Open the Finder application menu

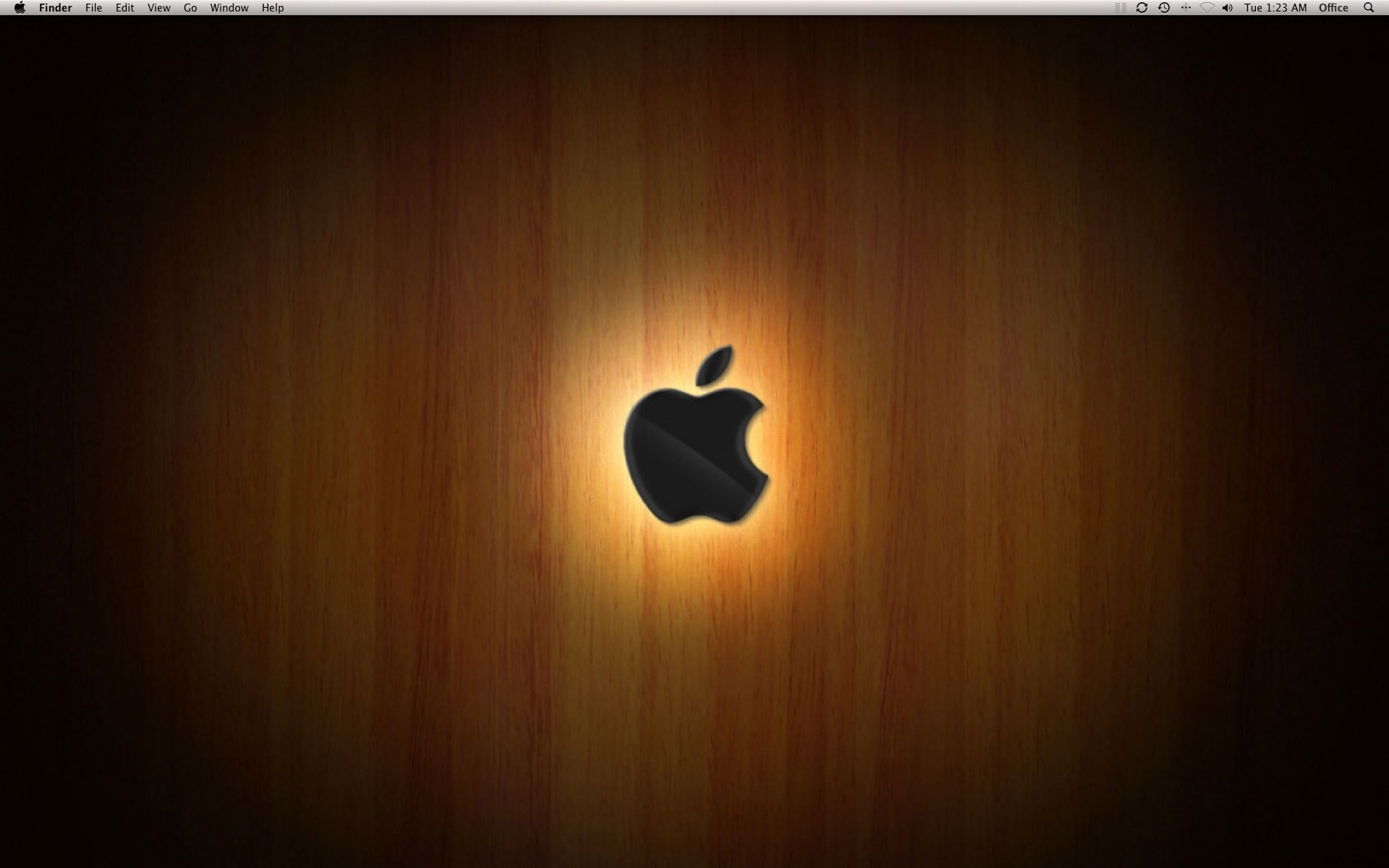click(x=55, y=8)
